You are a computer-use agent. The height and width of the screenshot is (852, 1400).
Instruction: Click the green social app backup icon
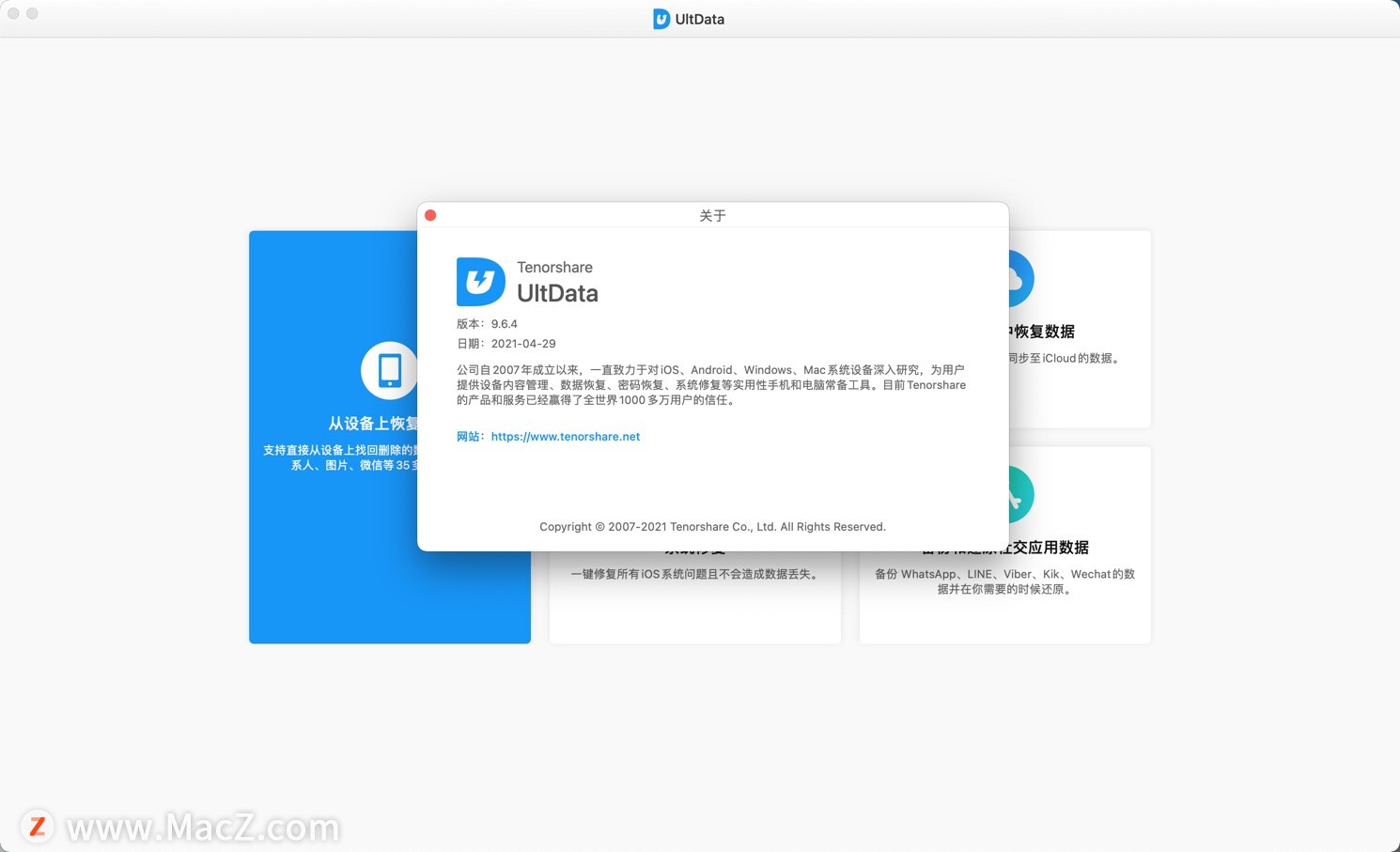[1021, 494]
